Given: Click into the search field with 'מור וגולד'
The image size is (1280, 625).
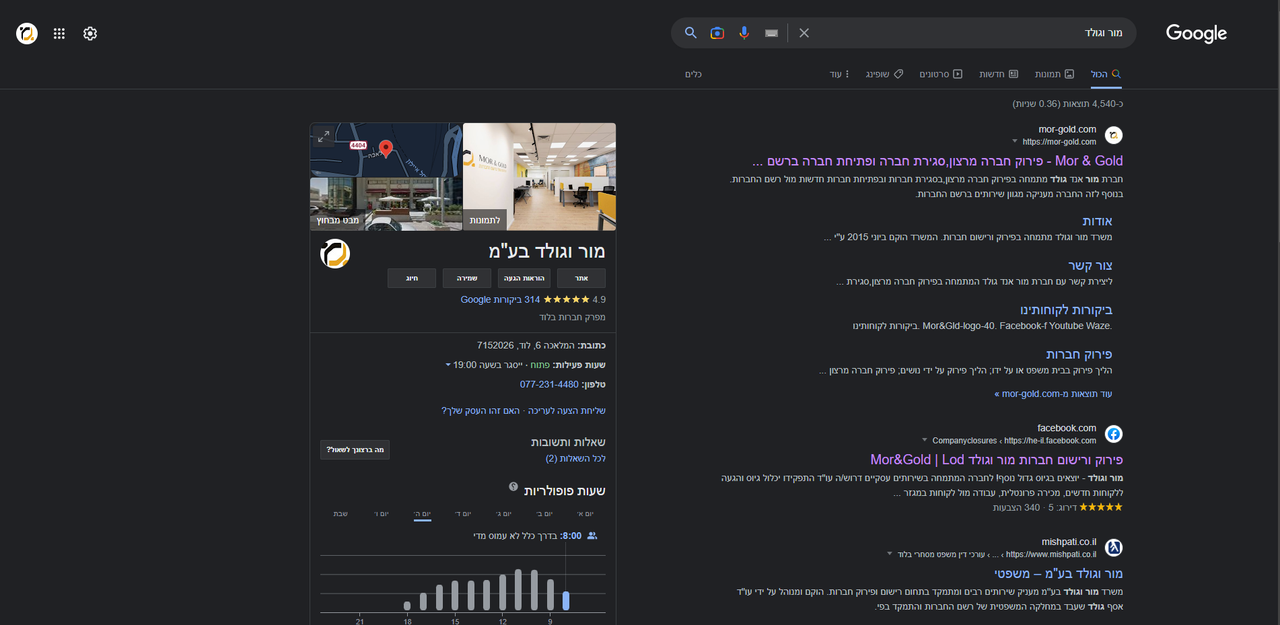Looking at the screenshot, I should tap(970, 33).
